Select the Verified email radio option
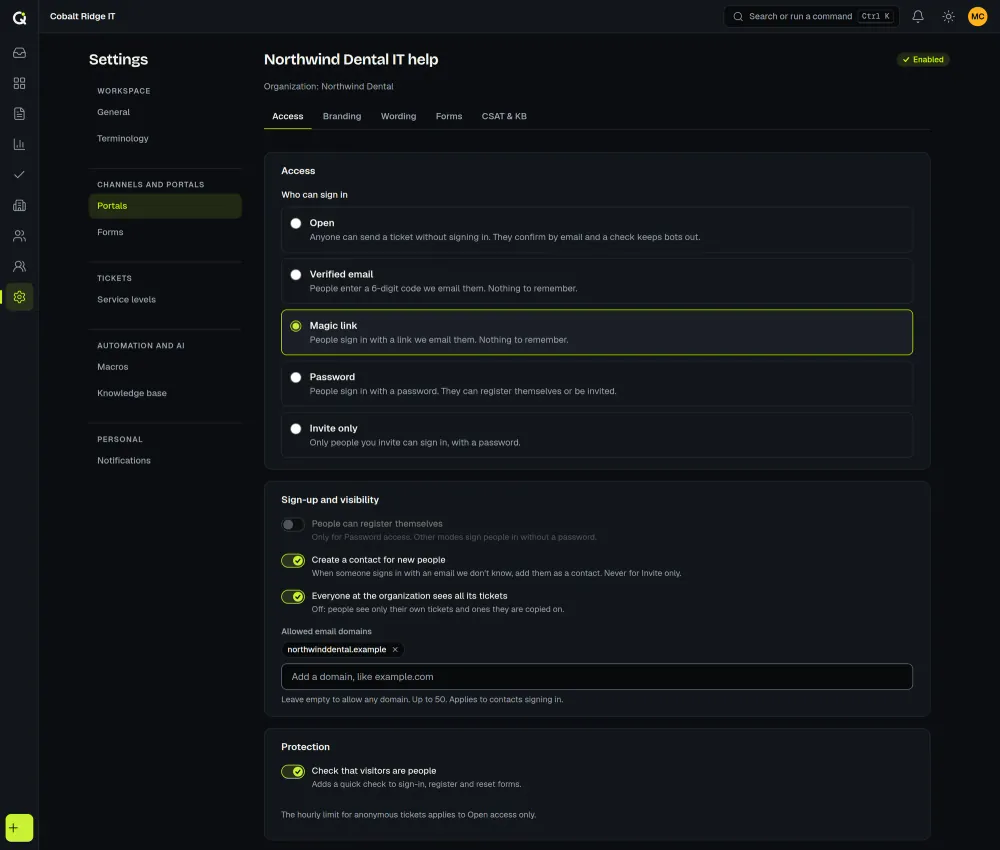1000x850 pixels. 296,275
